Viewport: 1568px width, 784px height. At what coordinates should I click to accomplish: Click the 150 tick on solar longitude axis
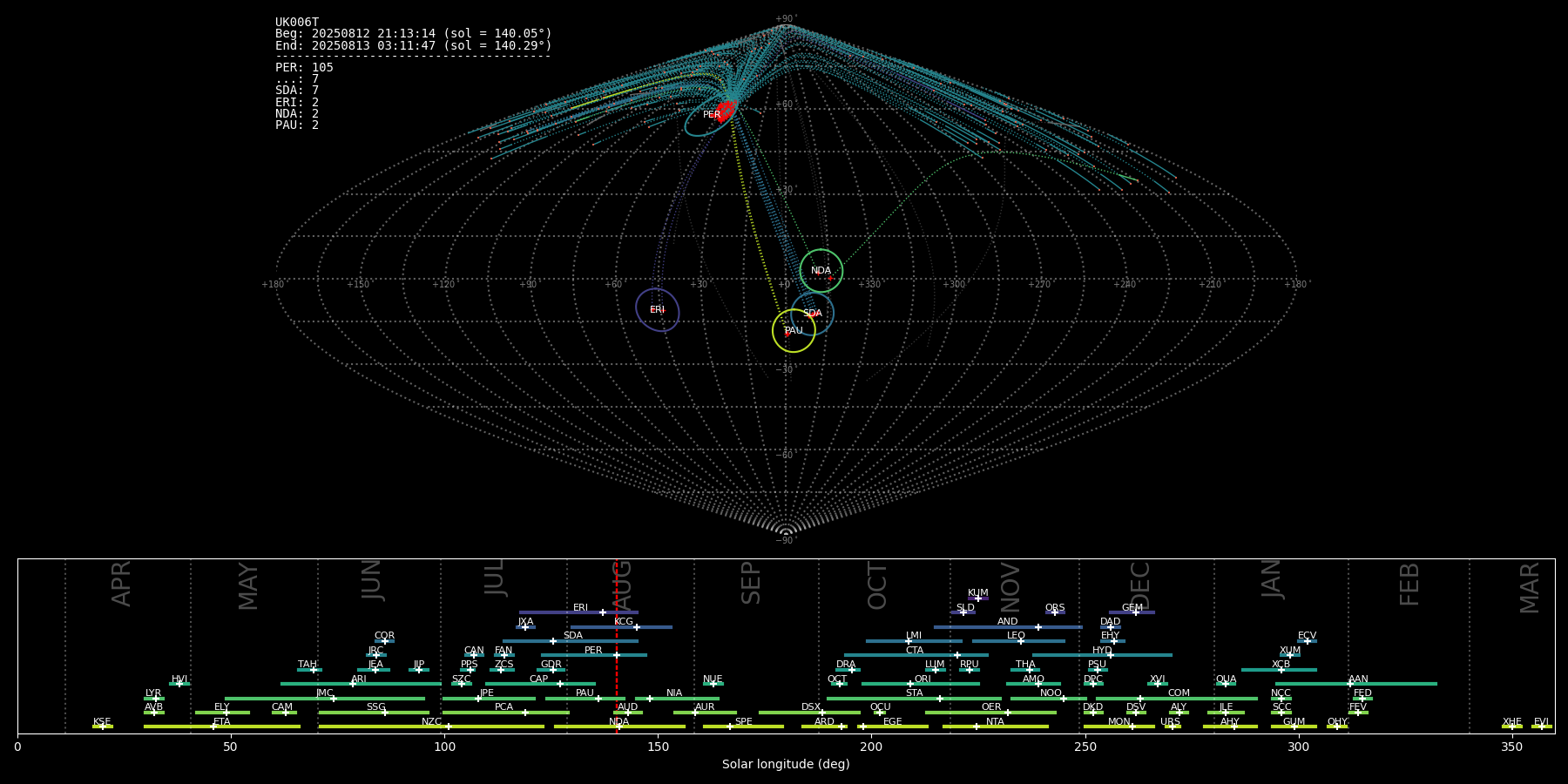coord(658,747)
